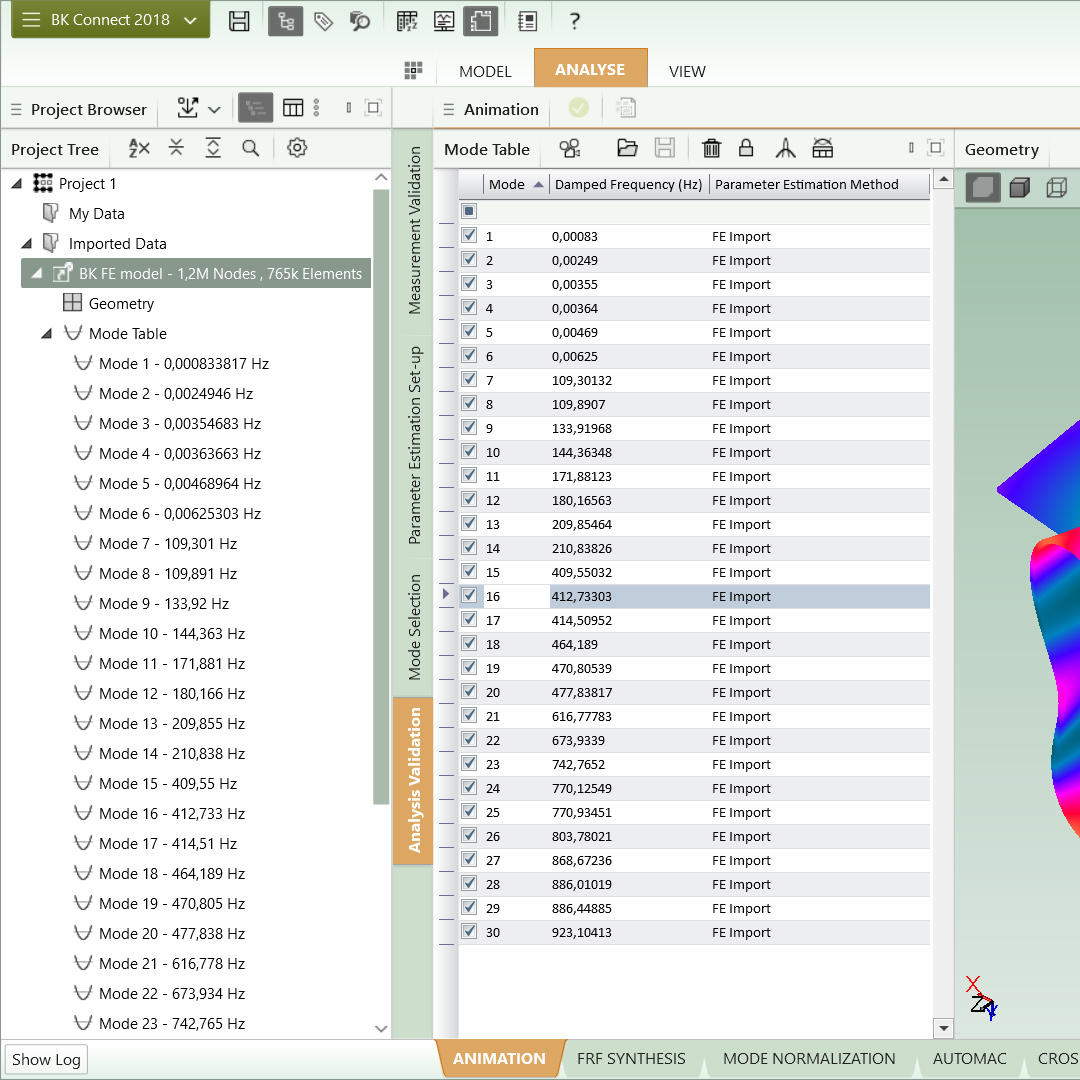1080x1080 pixels.
Task: Uncheck the checkbox for mode 7
Action: (x=469, y=380)
